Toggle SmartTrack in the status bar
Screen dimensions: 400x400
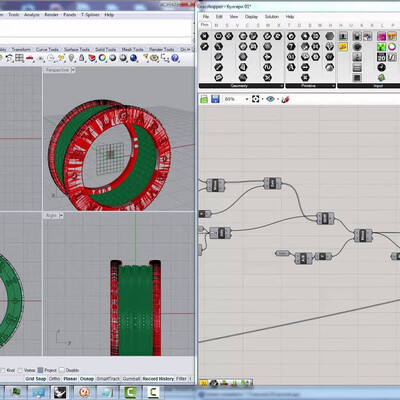click(x=108, y=379)
